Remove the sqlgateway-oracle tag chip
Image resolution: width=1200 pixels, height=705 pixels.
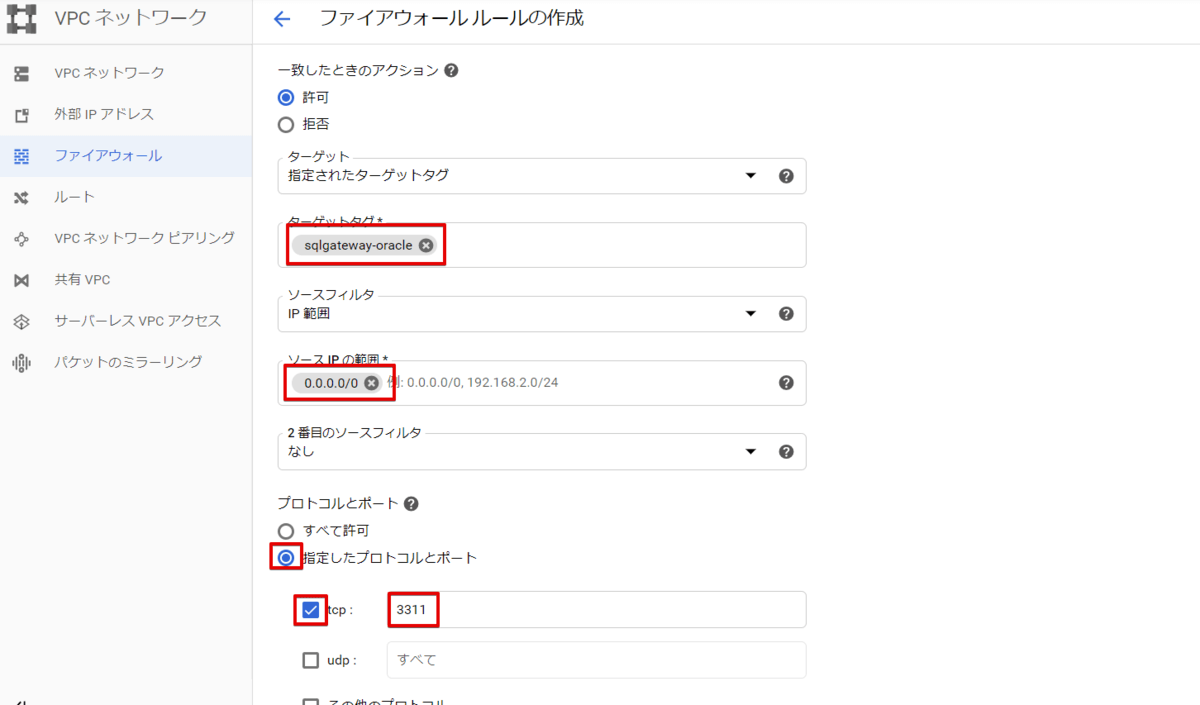click(426, 245)
